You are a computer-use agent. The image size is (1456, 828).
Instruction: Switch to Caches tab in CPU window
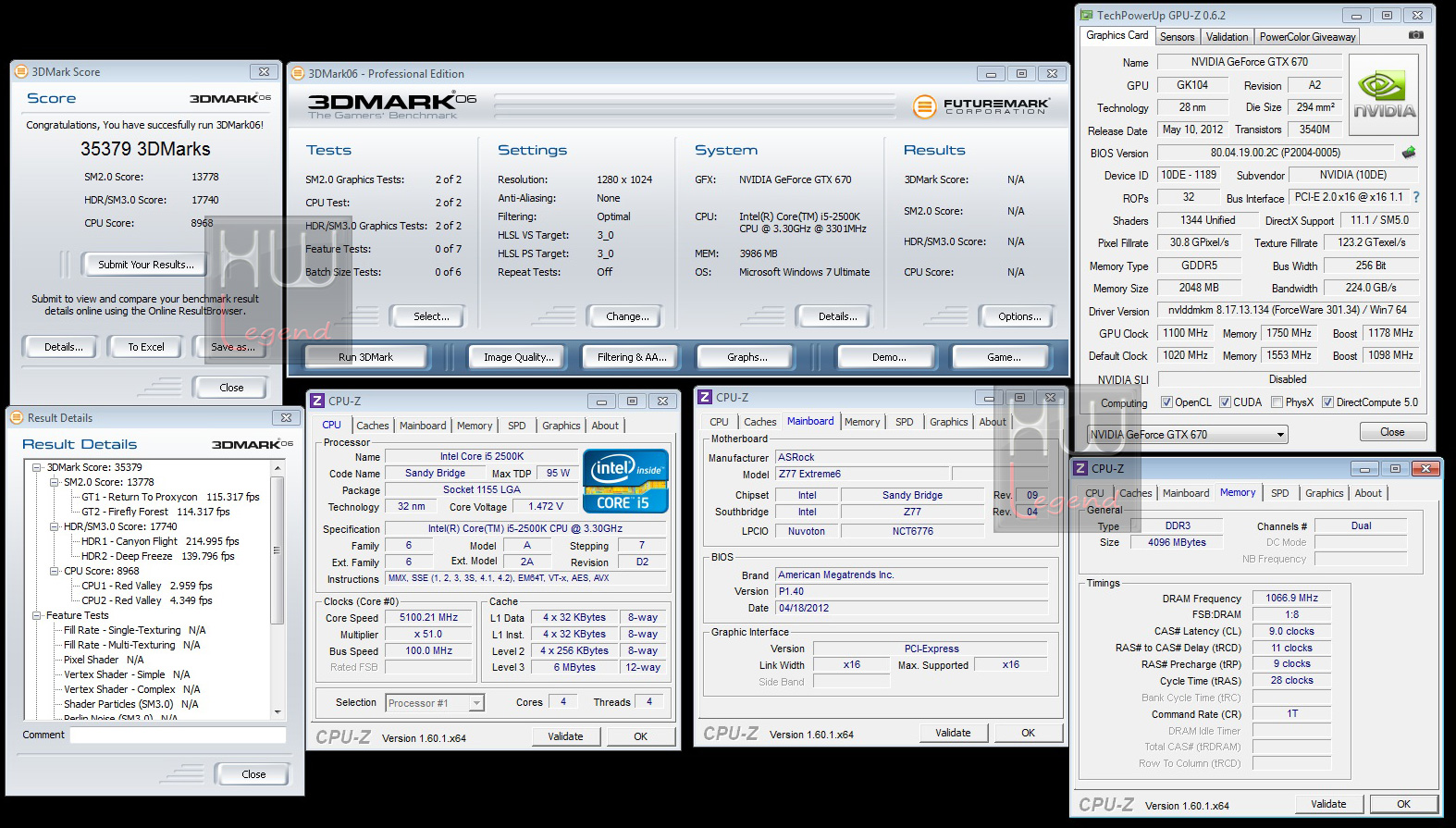[x=373, y=426]
